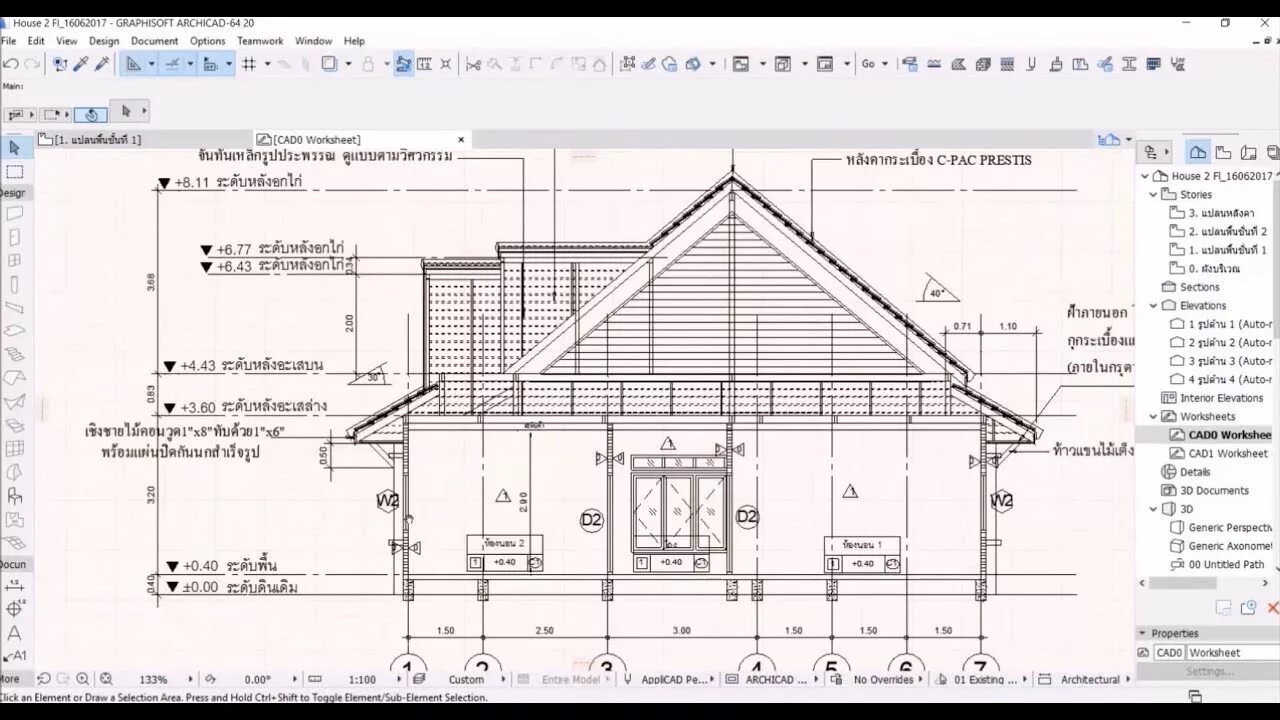Open the Teamwork menu
The width and height of the screenshot is (1280, 720).
(x=260, y=41)
